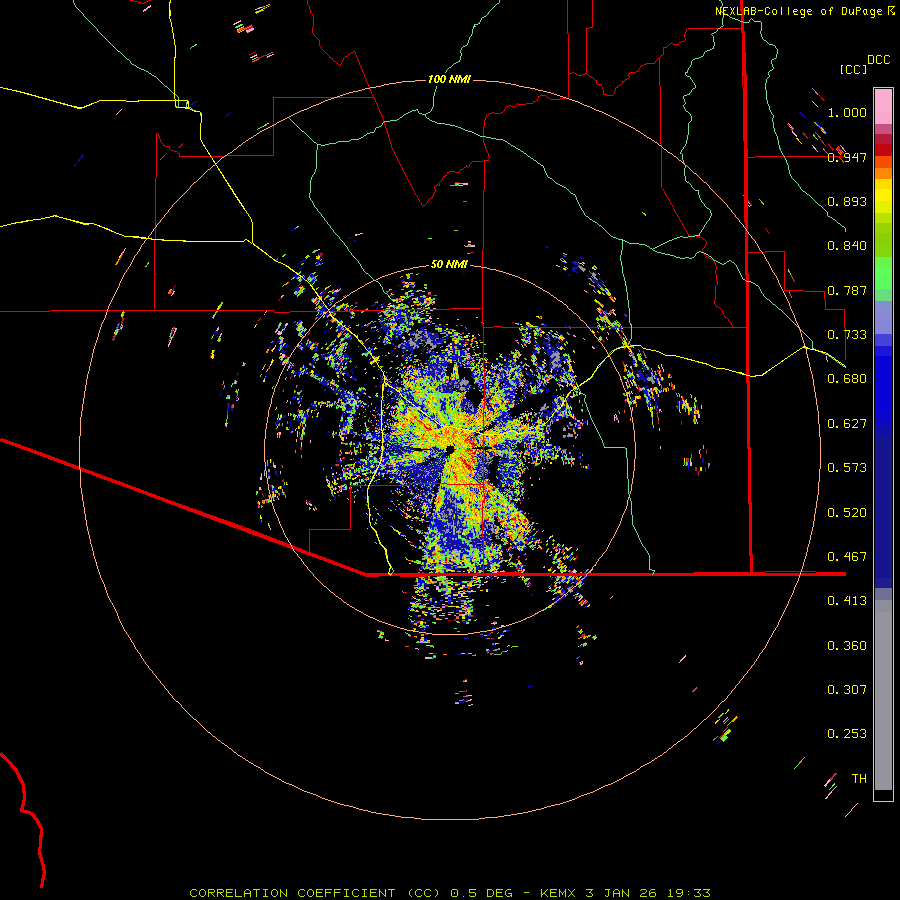The width and height of the screenshot is (900, 900).
Task: Pick the bright green color bar segment
Action: [883, 273]
